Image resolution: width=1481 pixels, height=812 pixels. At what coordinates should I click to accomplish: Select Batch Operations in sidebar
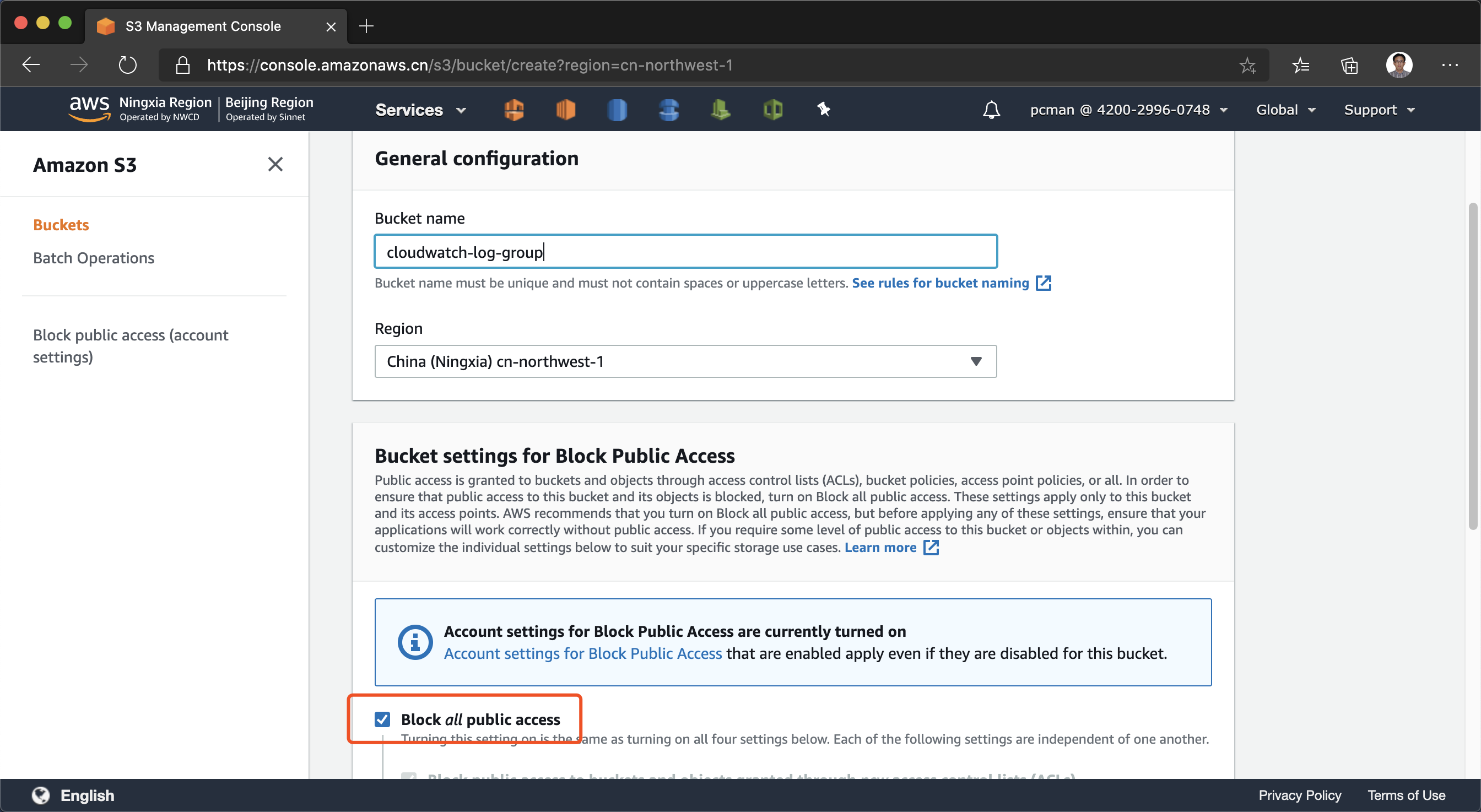click(94, 258)
